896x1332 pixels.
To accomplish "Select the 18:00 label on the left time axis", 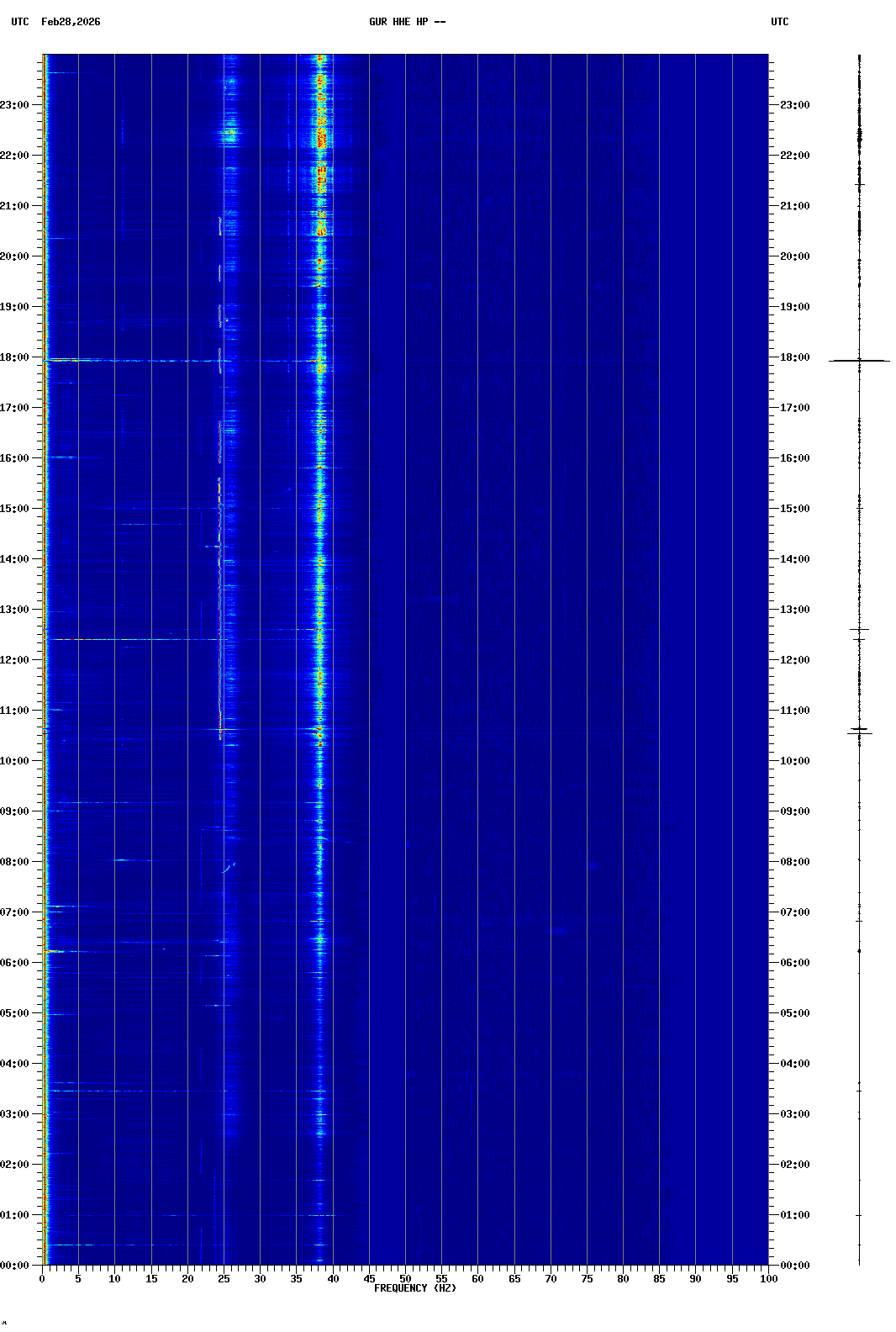I will point(15,357).
